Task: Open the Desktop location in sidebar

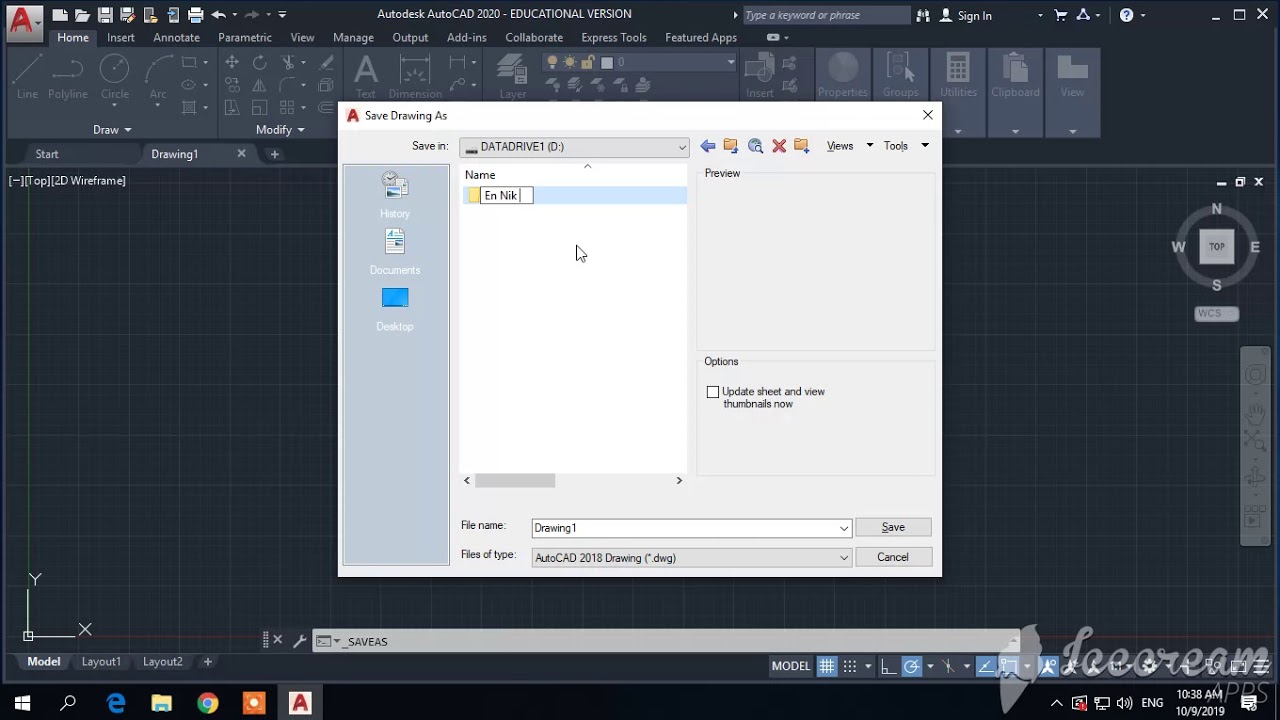Action: [395, 309]
